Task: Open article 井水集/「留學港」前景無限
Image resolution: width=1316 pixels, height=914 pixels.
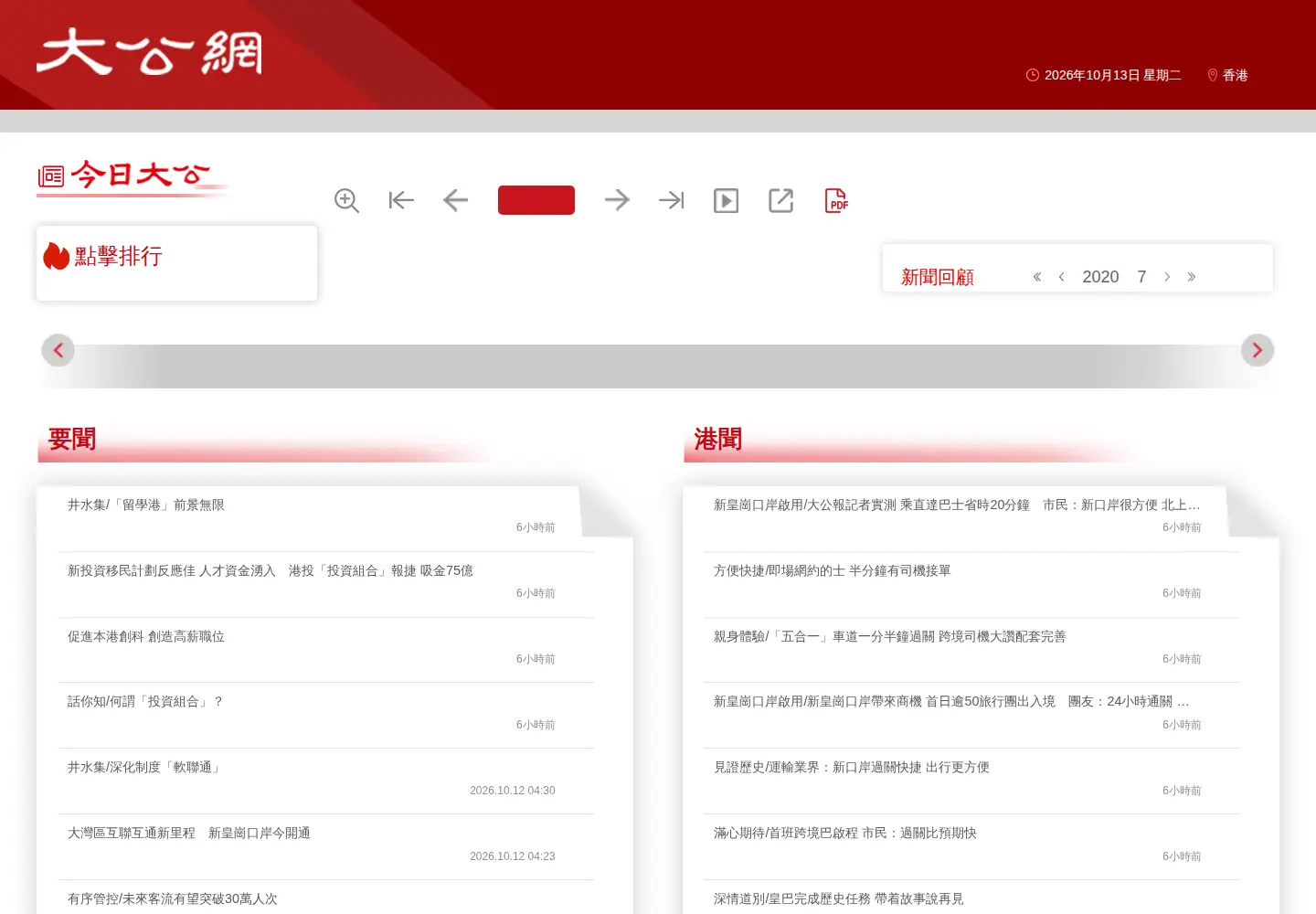Action: [x=146, y=505]
